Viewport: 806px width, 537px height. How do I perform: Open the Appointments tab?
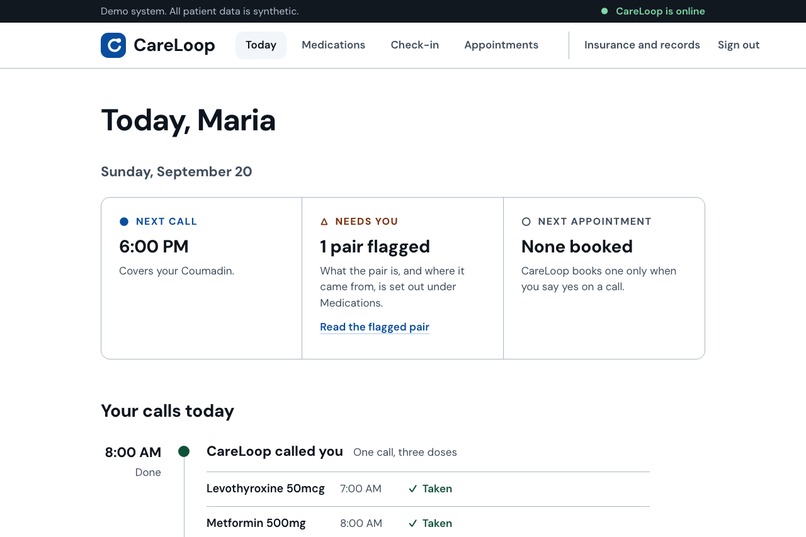tap(501, 45)
